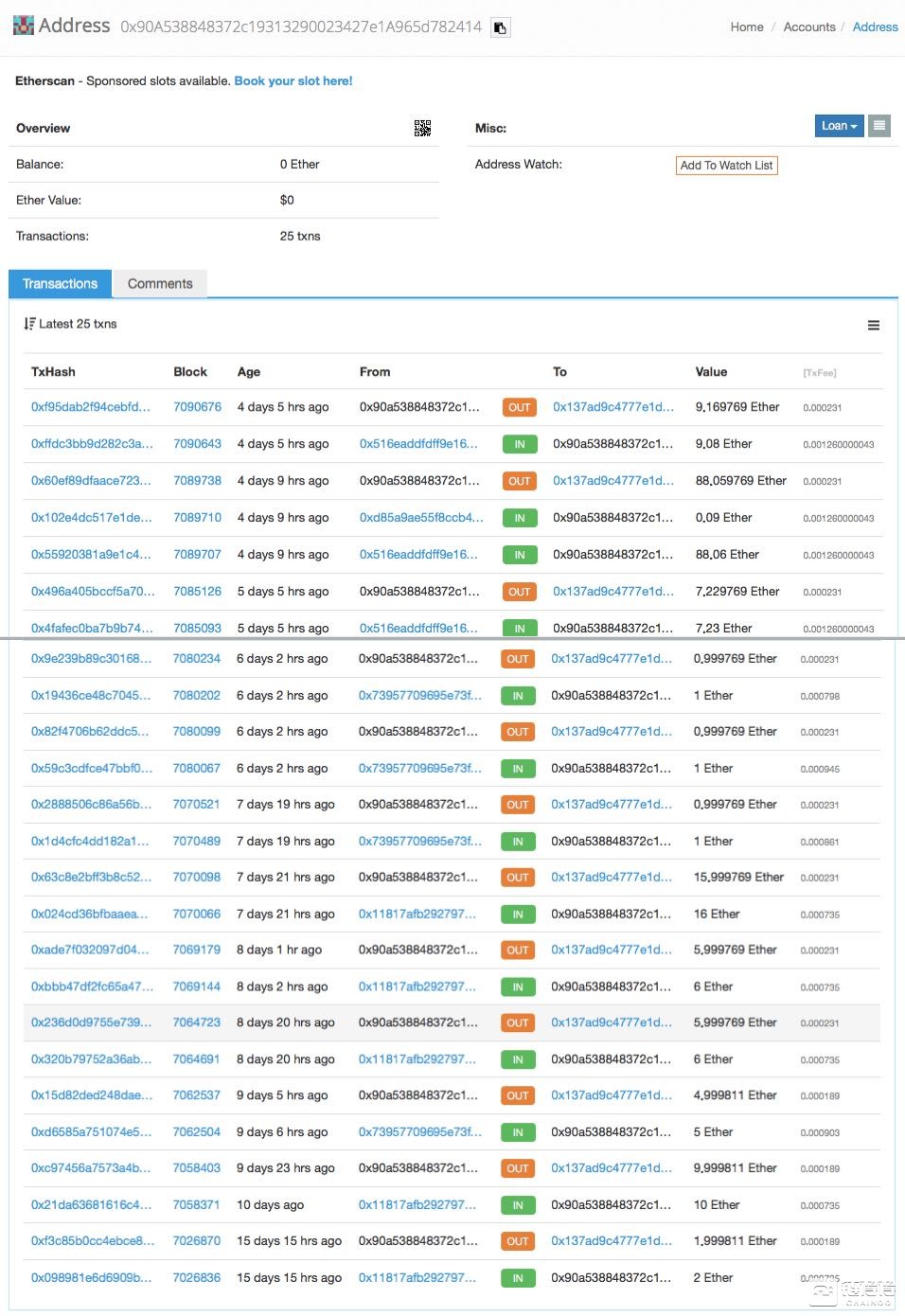The width and height of the screenshot is (905, 1316).
Task: Open the 'Book your slot here!' link
Action: [293, 81]
